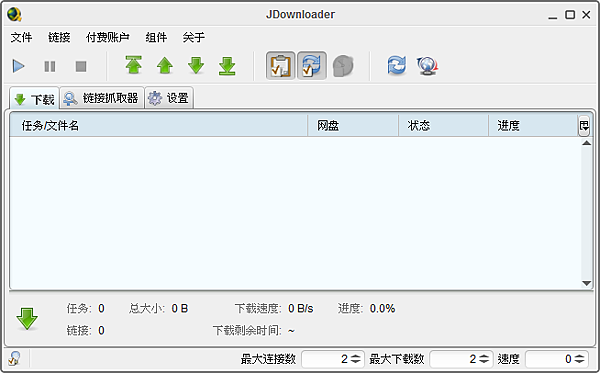The image size is (600, 373).
Task: Sort by 任务/文件名 column header
Action: 158,125
